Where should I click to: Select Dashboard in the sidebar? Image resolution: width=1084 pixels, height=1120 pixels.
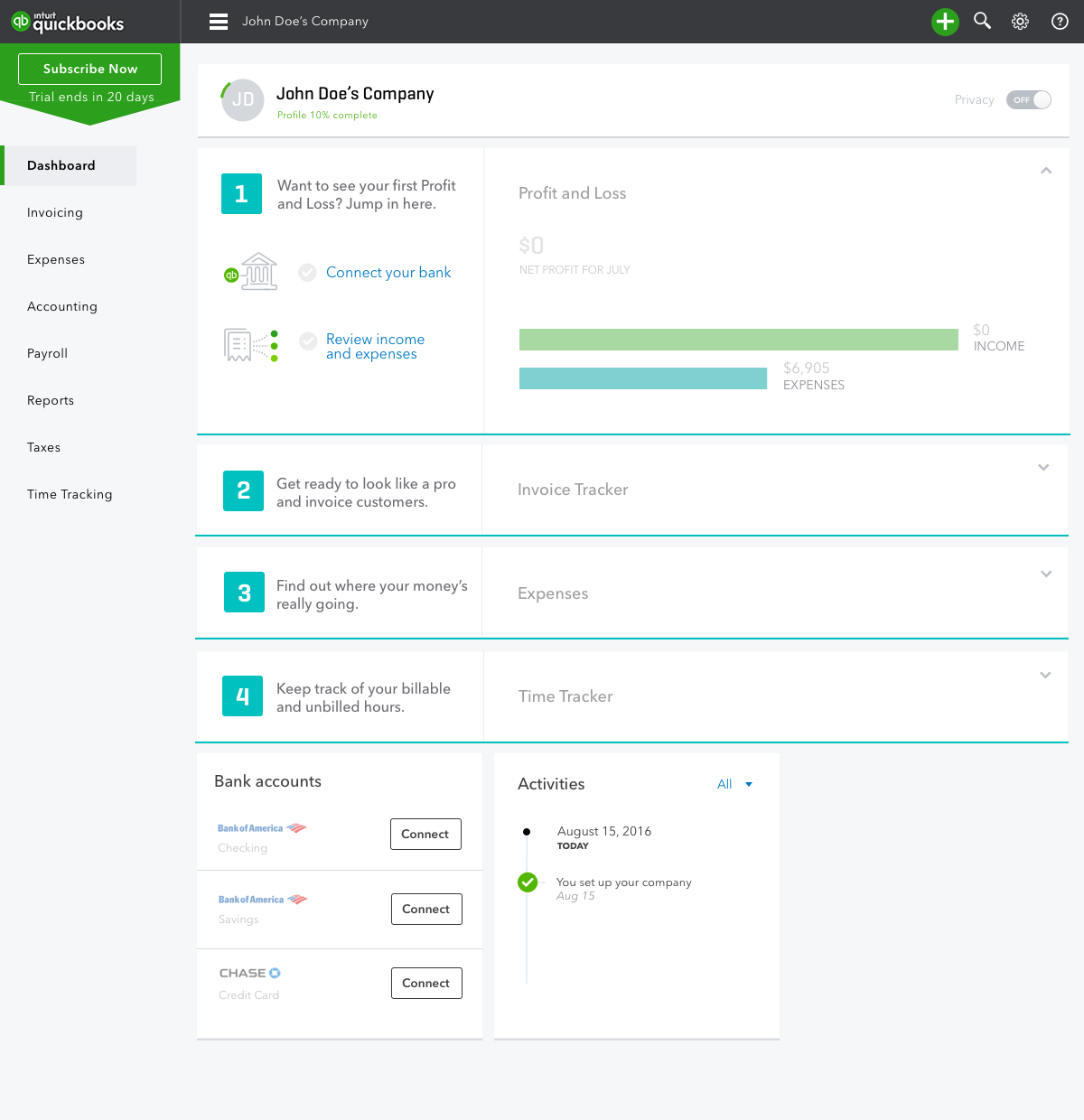tap(70, 166)
